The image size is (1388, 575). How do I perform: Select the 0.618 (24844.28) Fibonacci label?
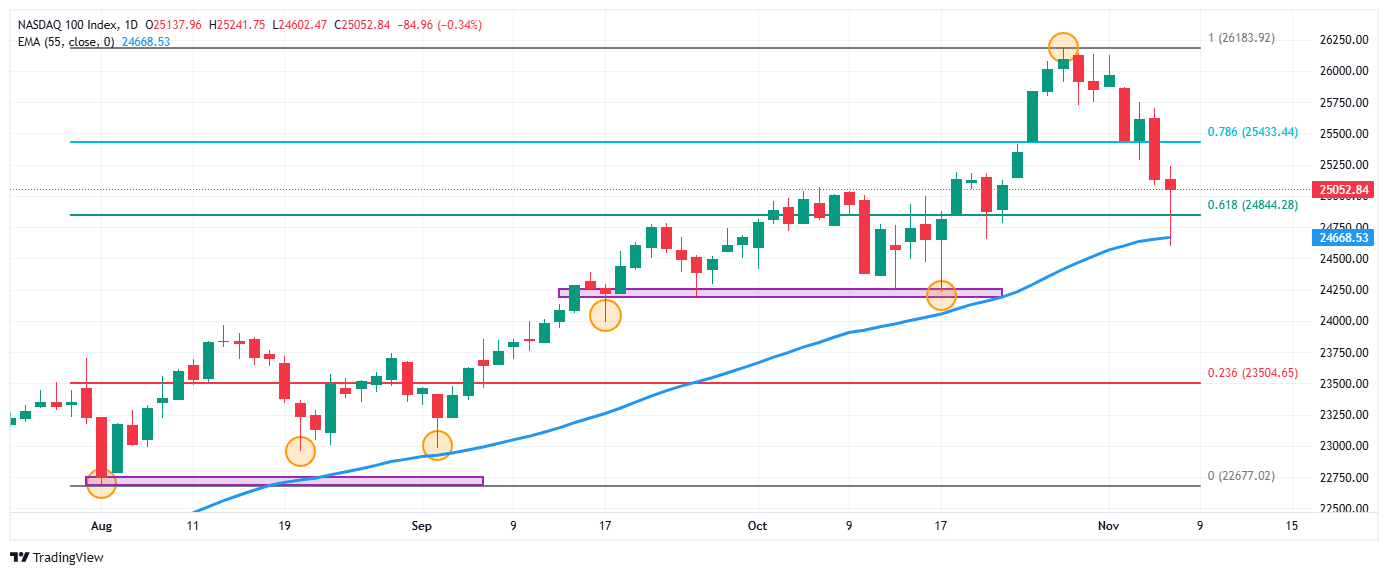[1252, 204]
